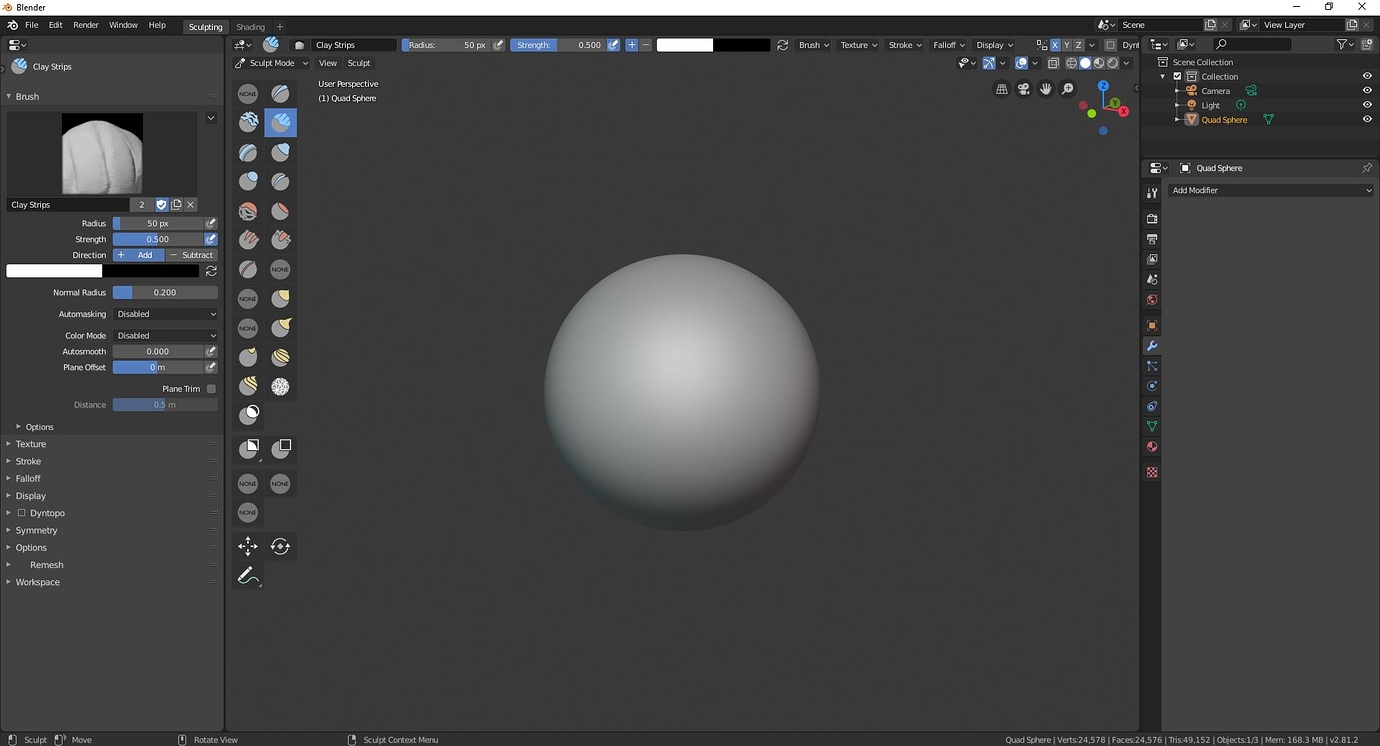The image size is (1380, 746).
Task: Expand the Quad Sphere tree item
Action: 1178,120
